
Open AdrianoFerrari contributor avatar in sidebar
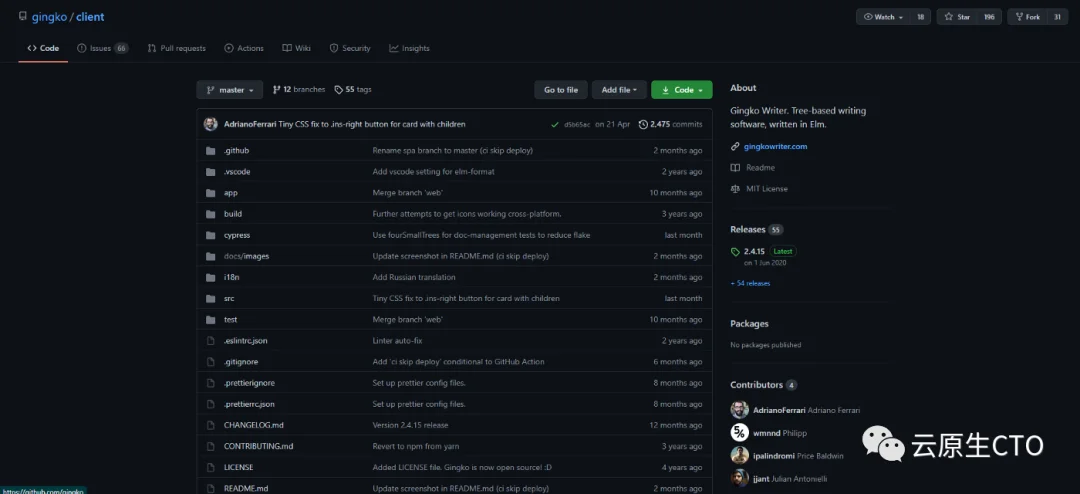[x=740, y=410]
